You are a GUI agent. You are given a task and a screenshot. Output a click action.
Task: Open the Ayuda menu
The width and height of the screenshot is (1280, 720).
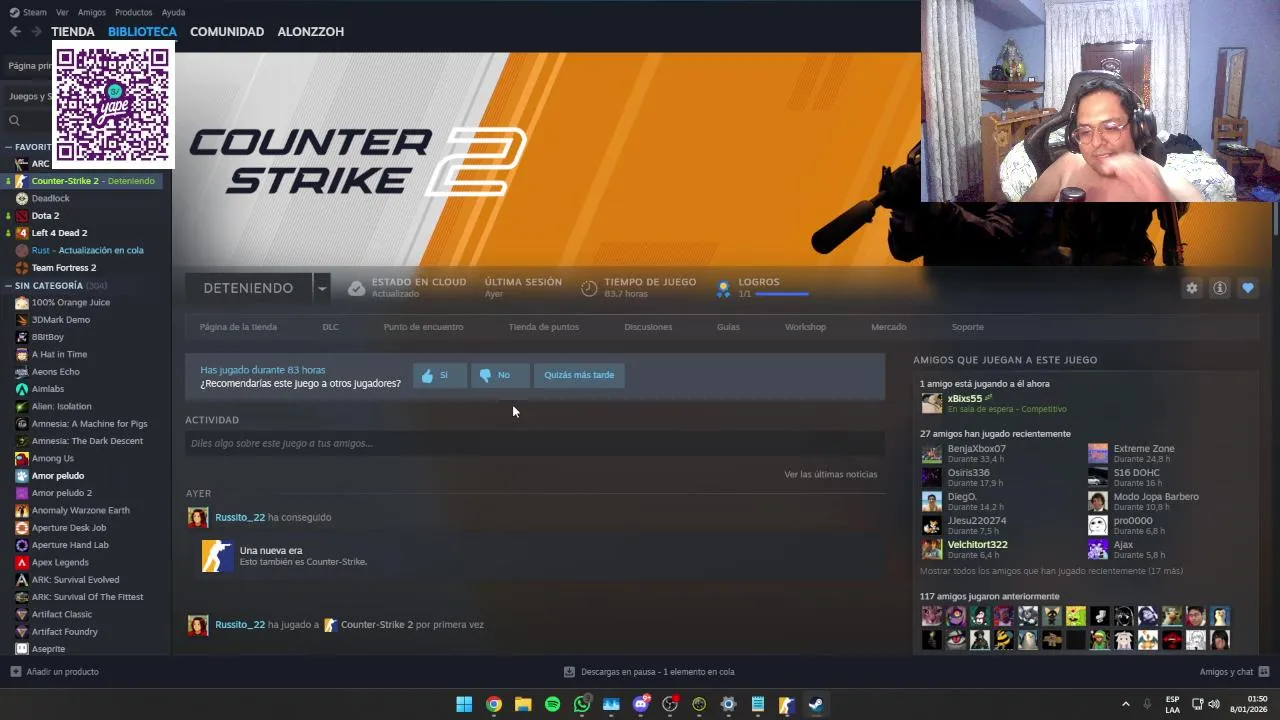click(x=173, y=12)
